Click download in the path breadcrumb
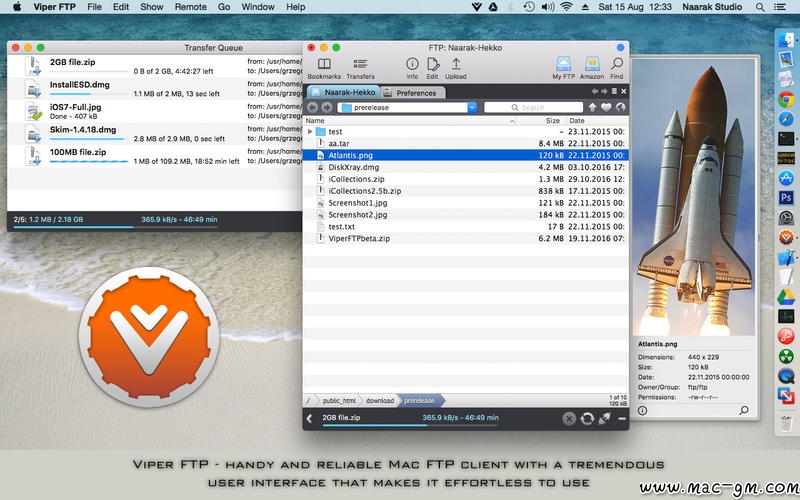 click(380, 401)
